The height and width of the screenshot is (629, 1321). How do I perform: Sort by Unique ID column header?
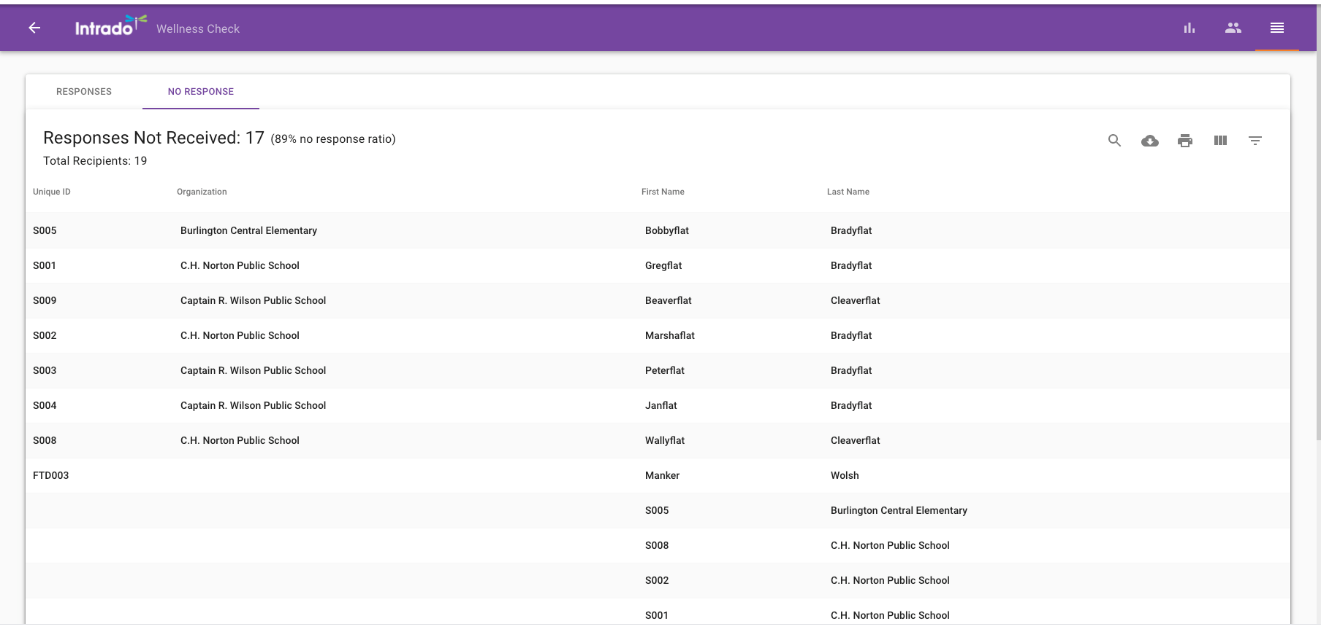point(52,192)
